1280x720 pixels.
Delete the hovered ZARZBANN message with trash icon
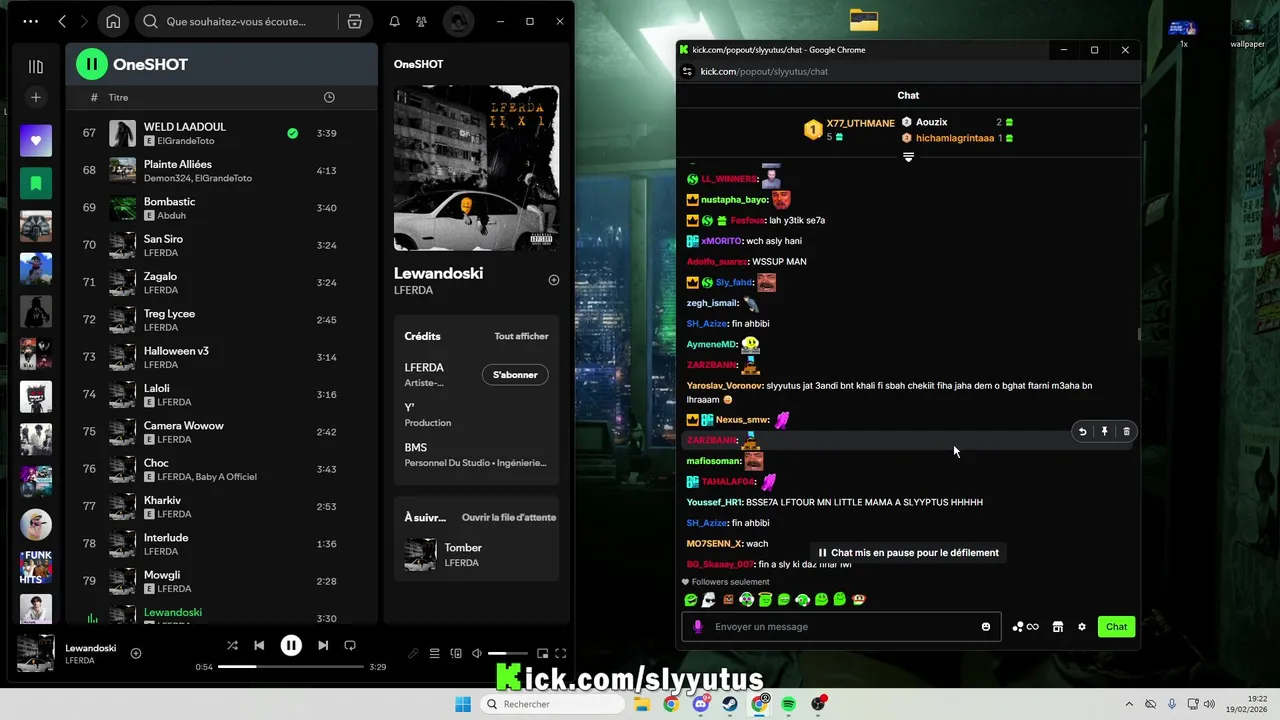pos(1126,432)
